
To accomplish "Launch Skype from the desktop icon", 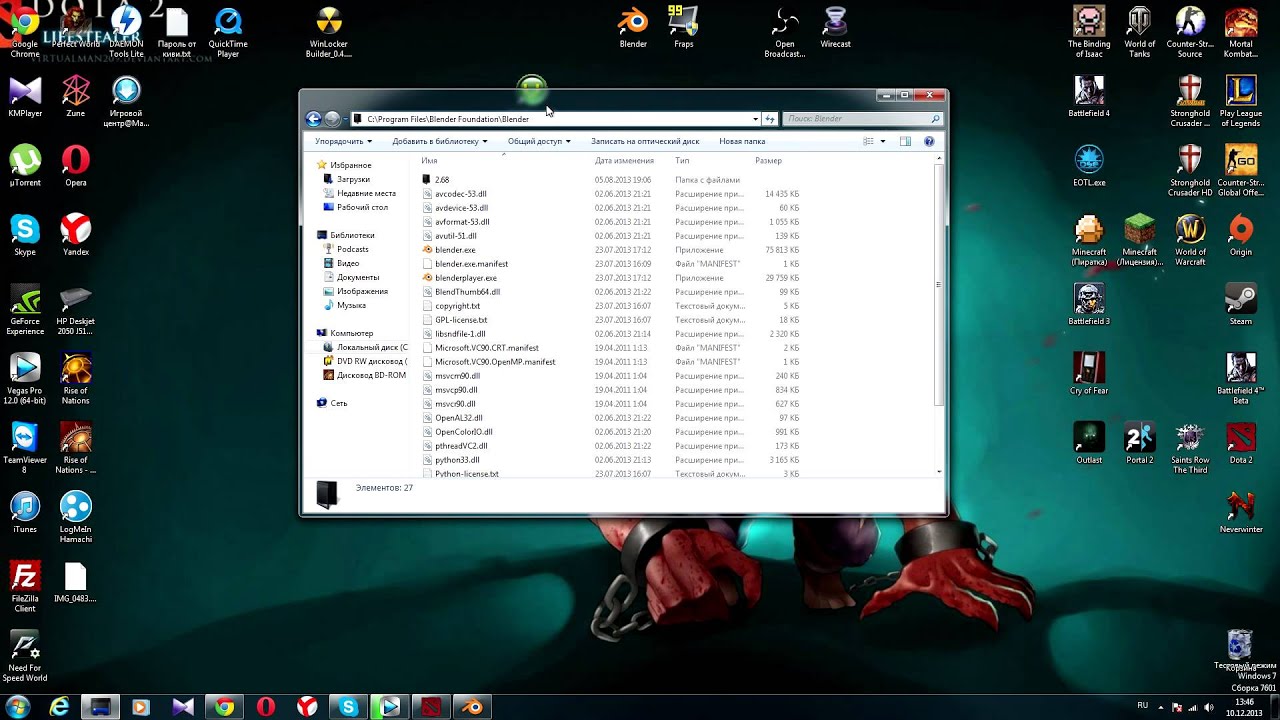I will click(x=25, y=235).
